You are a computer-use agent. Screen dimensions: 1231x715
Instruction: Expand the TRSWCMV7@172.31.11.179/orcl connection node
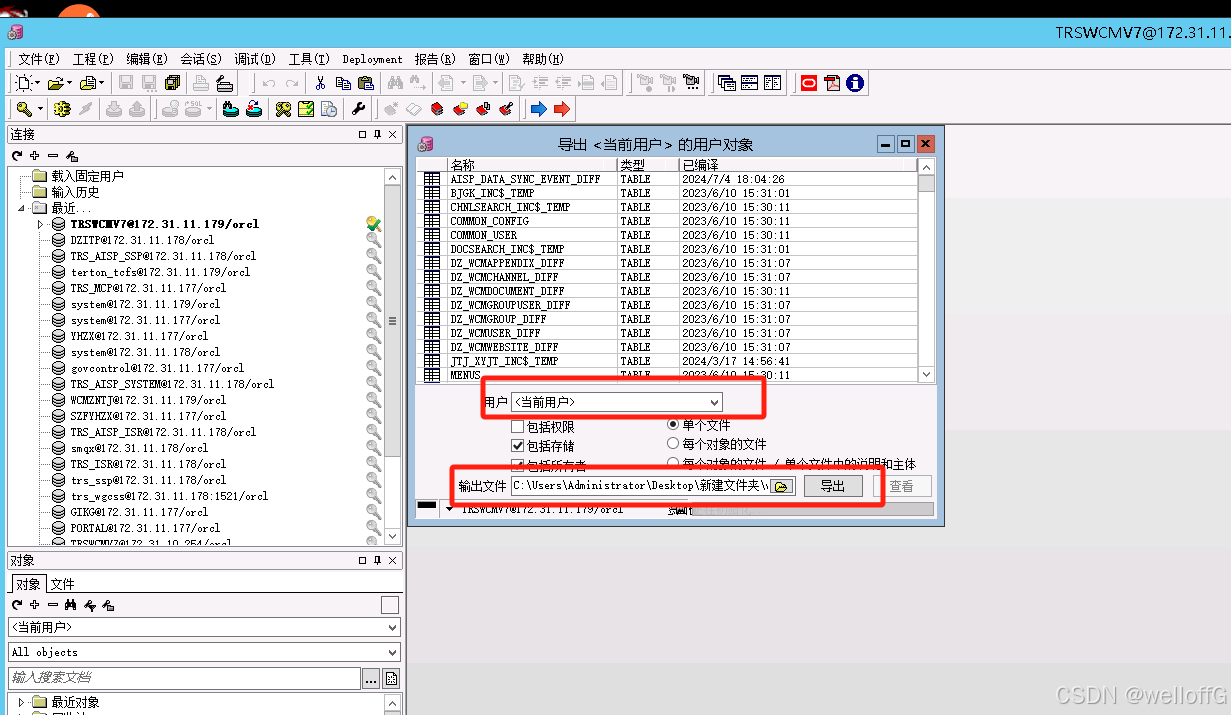[x=42, y=224]
